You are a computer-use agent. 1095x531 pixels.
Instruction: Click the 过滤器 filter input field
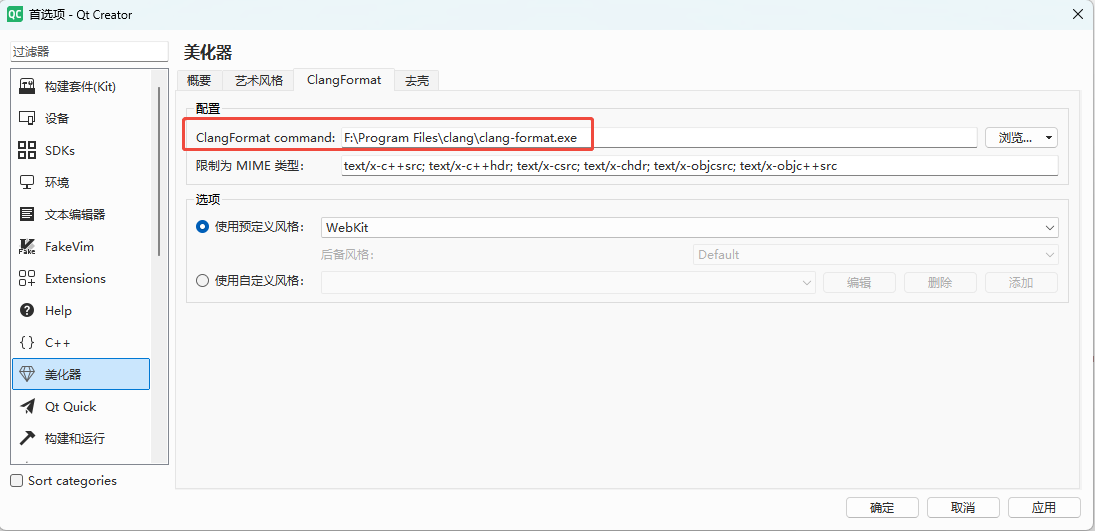click(89, 52)
